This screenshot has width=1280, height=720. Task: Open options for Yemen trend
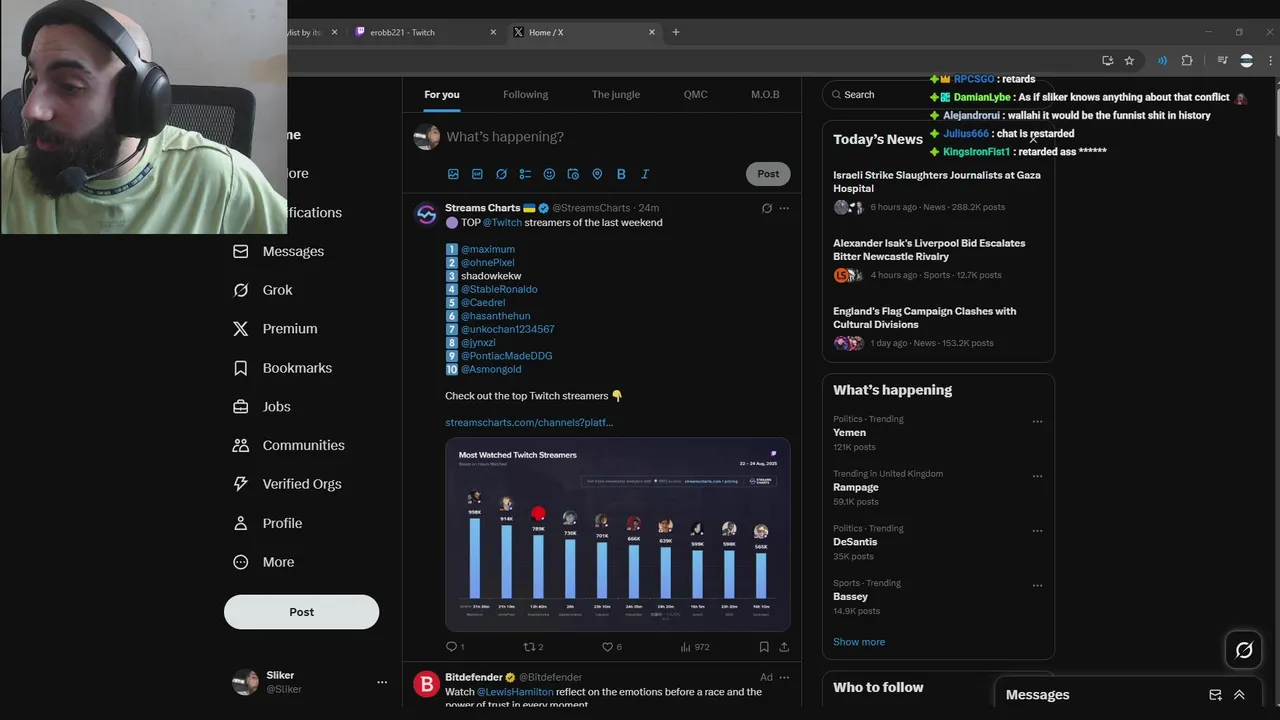click(1037, 421)
